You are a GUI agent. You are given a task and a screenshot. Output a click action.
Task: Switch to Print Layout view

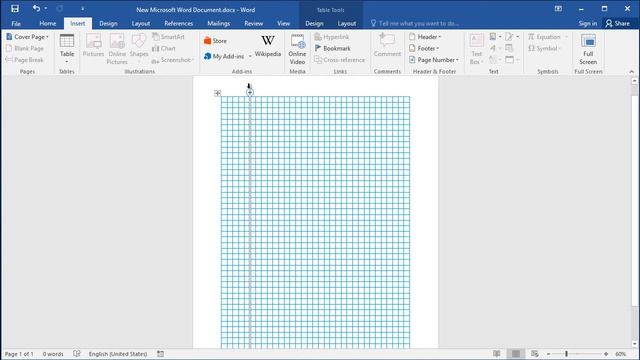(516, 354)
